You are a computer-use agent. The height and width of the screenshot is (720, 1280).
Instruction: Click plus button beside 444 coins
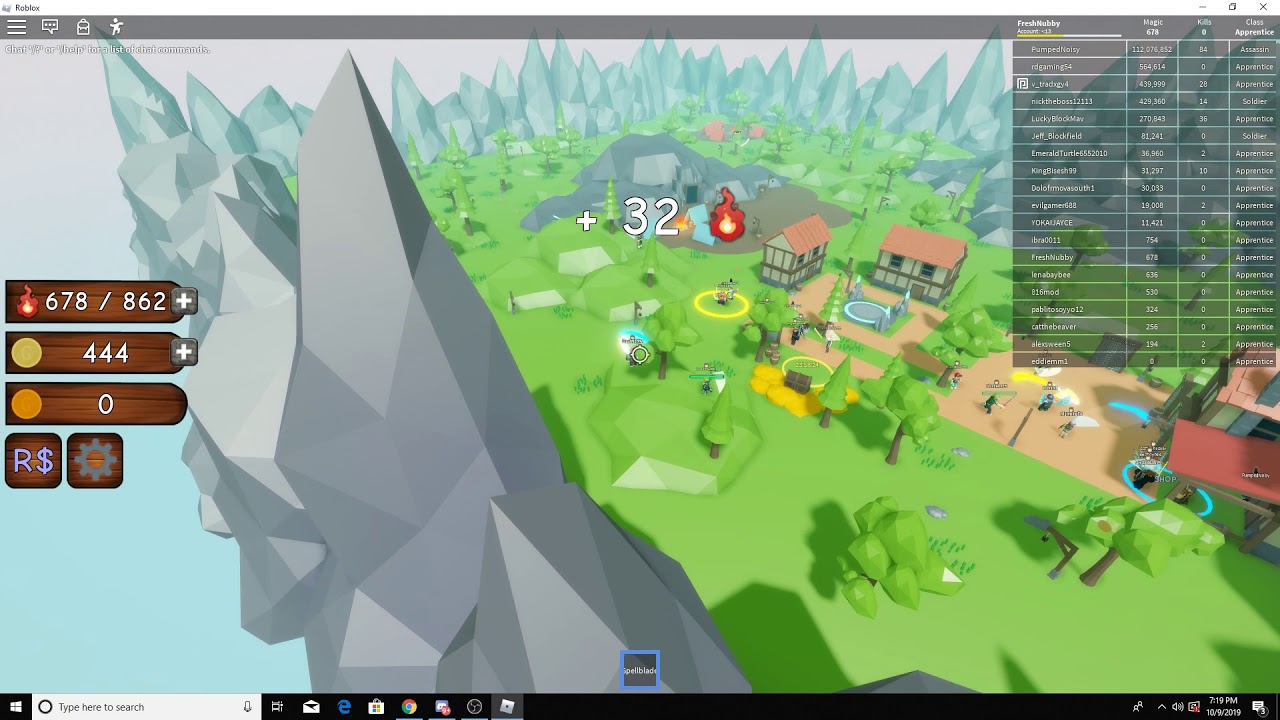click(184, 352)
